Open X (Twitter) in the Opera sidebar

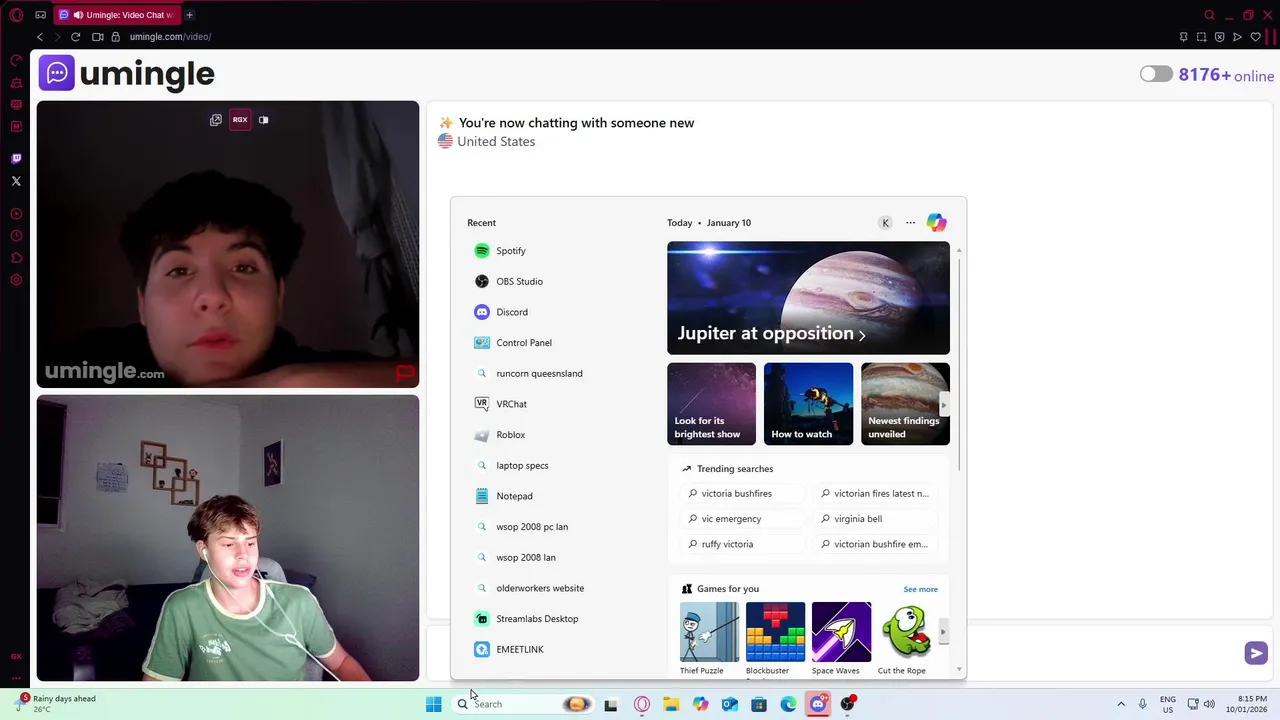[x=16, y=181]
